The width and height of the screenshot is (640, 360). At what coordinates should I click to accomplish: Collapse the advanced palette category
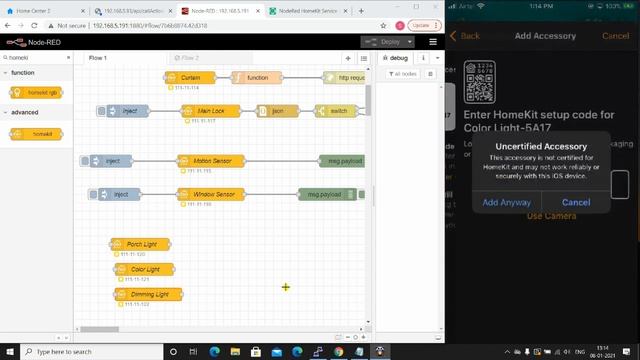pos(24,112)
